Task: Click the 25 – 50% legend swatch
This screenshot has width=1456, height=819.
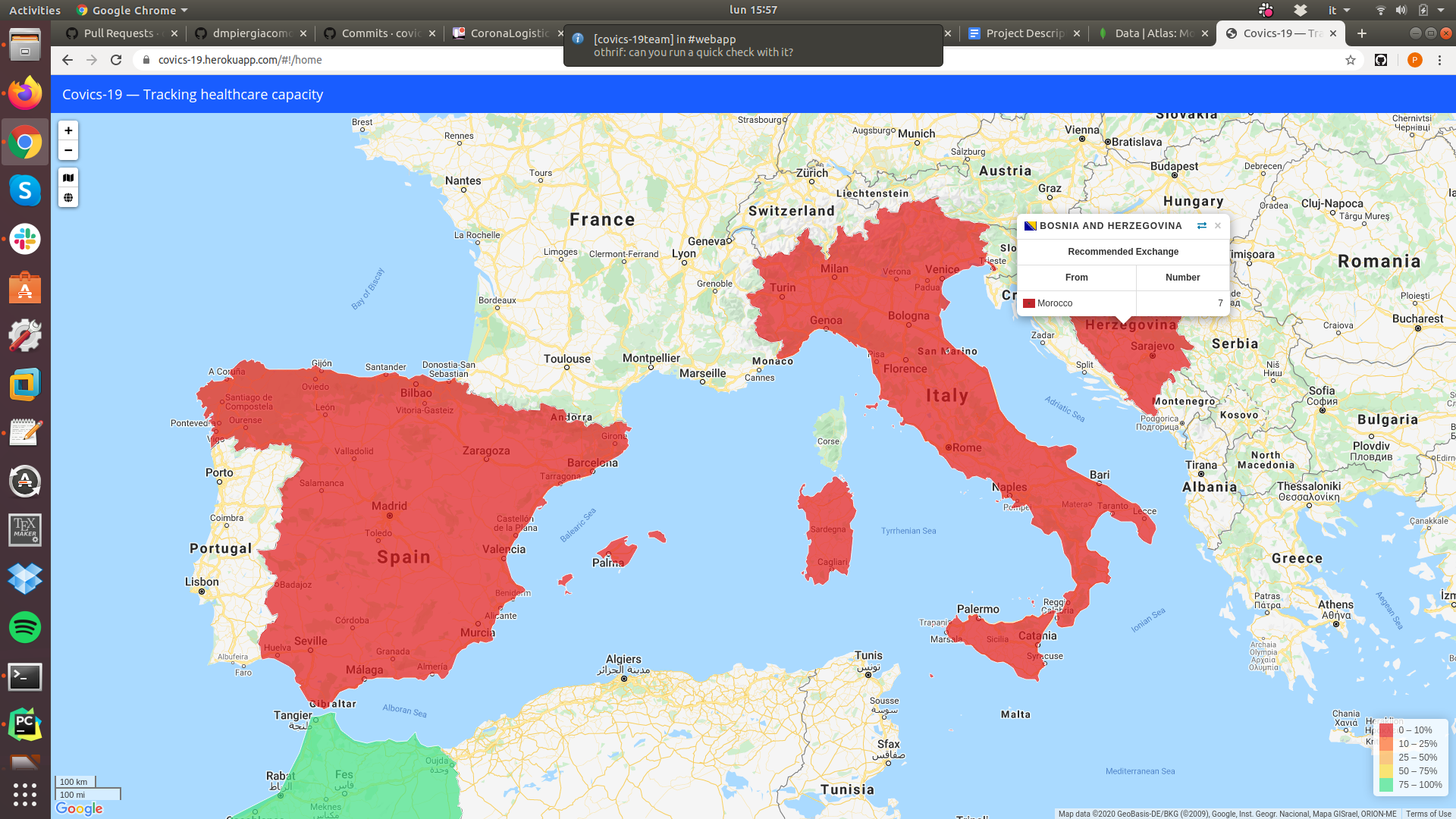Action: point(1386,758)
